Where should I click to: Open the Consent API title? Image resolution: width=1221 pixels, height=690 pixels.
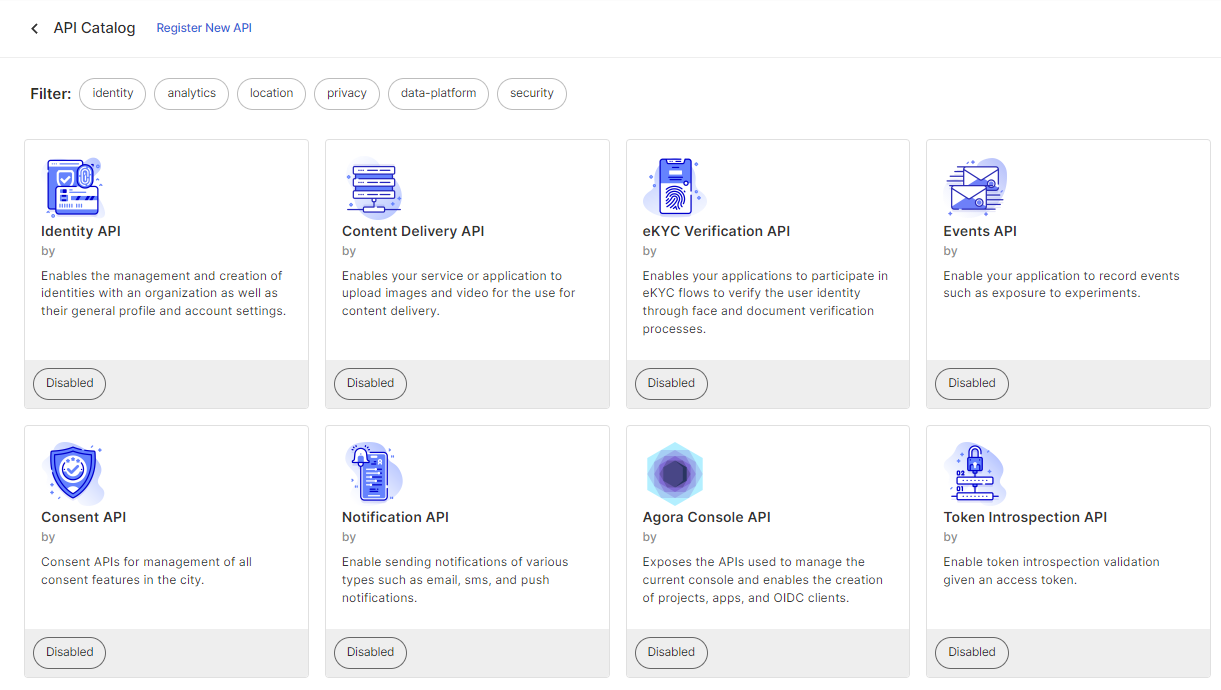click(83, 517)
